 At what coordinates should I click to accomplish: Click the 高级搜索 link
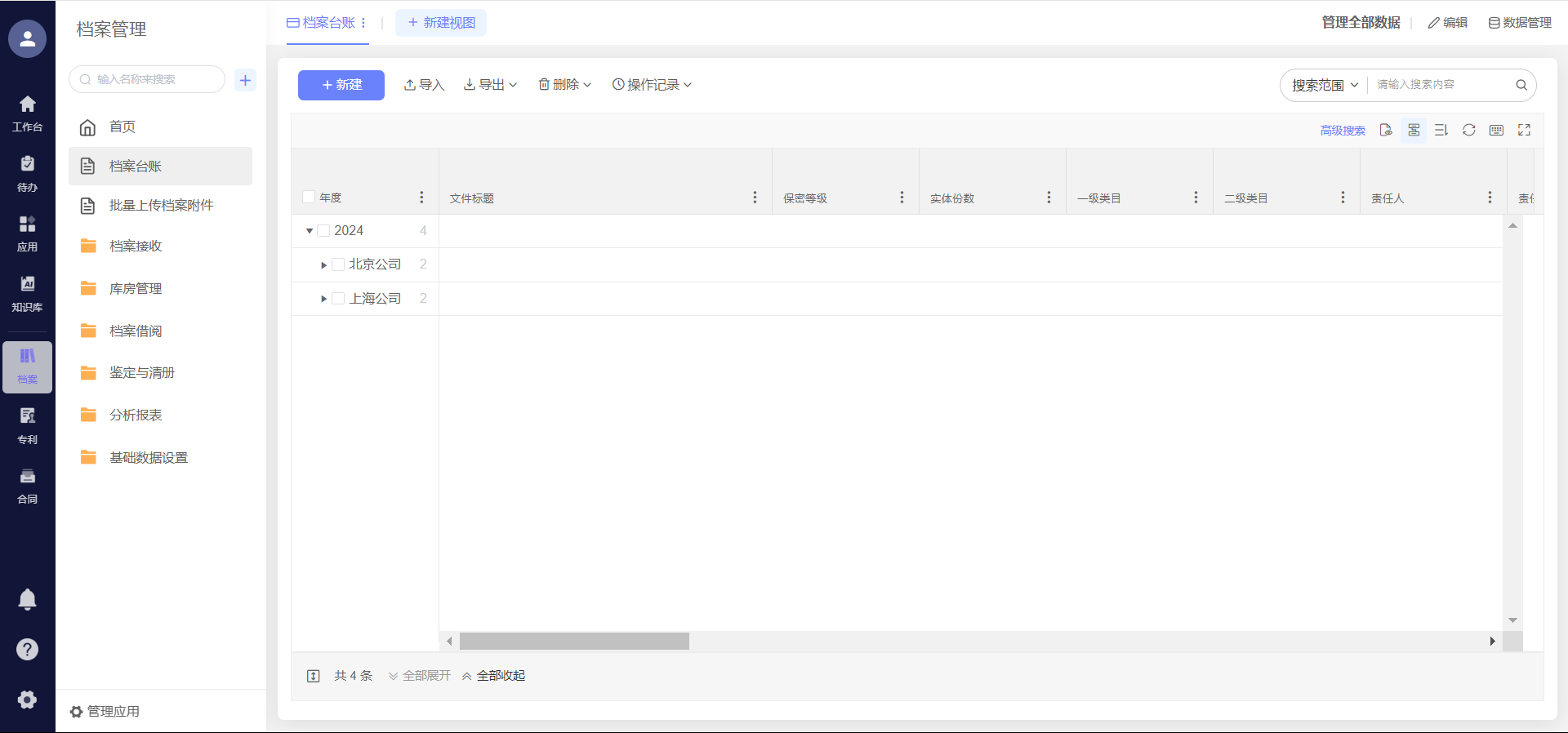pos(1342,131)
